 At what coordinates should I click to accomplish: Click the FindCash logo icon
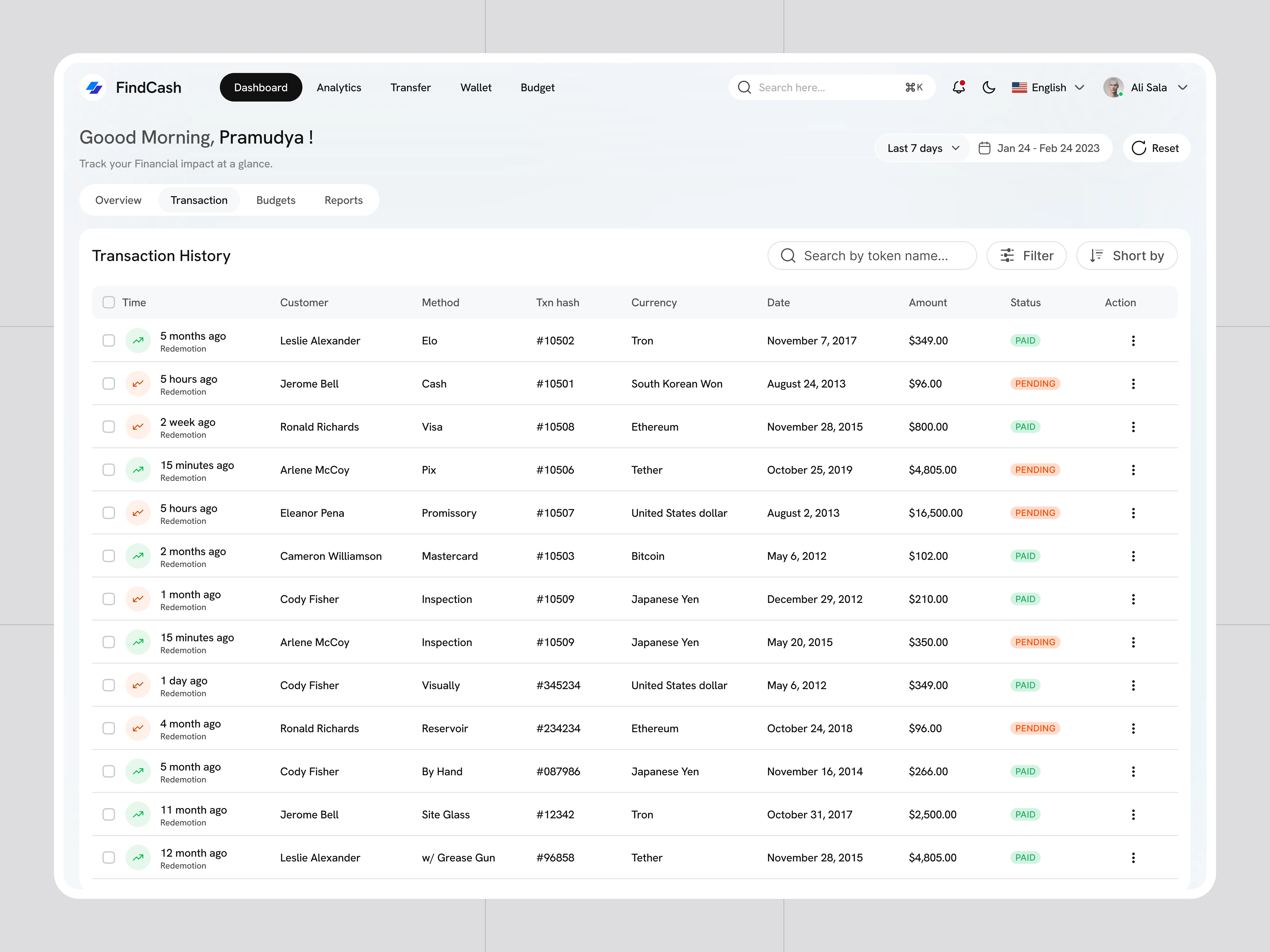pyautogui.click(x=94, y=87)
